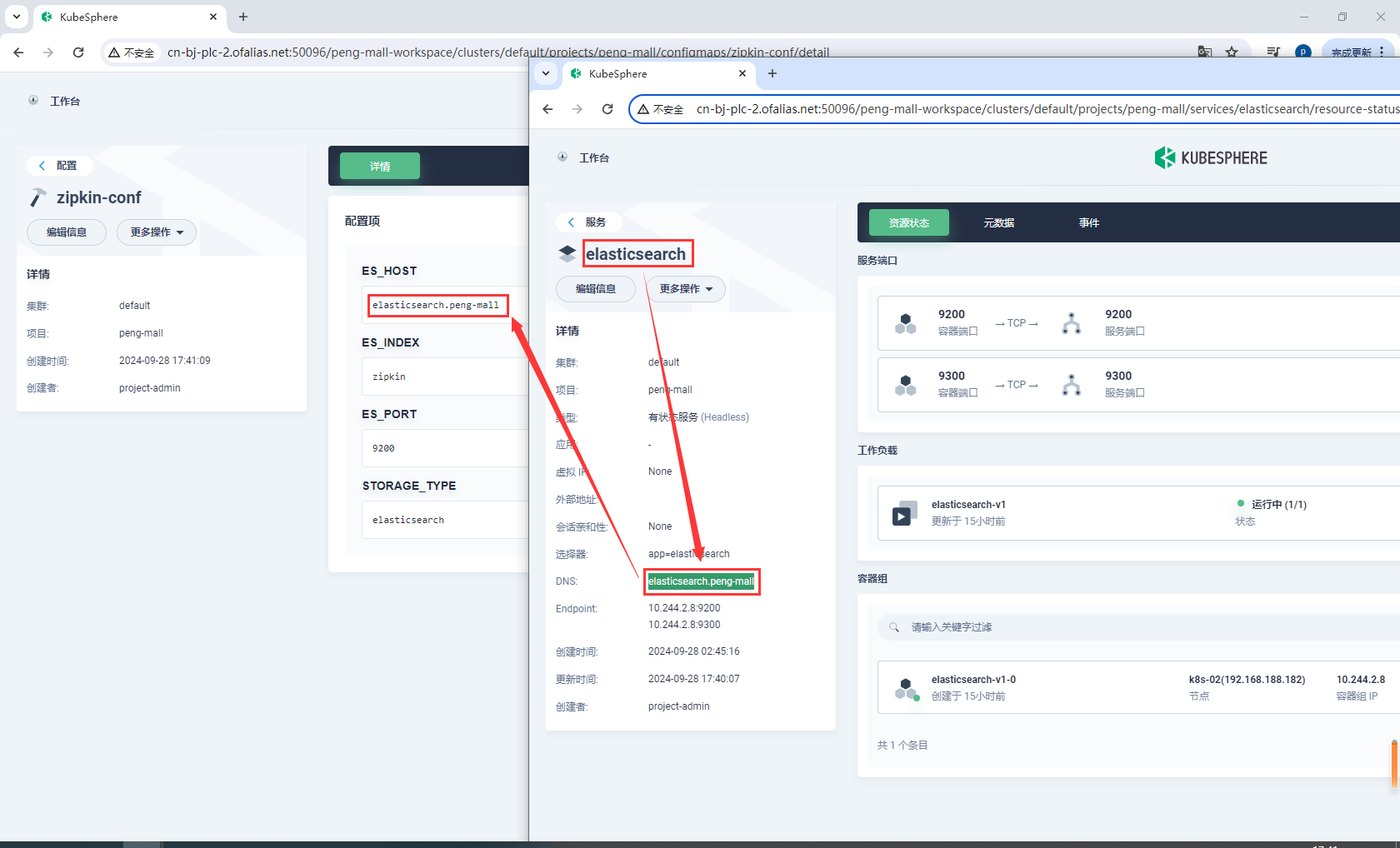Reload the elasticsearch service page
1400x848 pixels.
[x=607, y=109]
